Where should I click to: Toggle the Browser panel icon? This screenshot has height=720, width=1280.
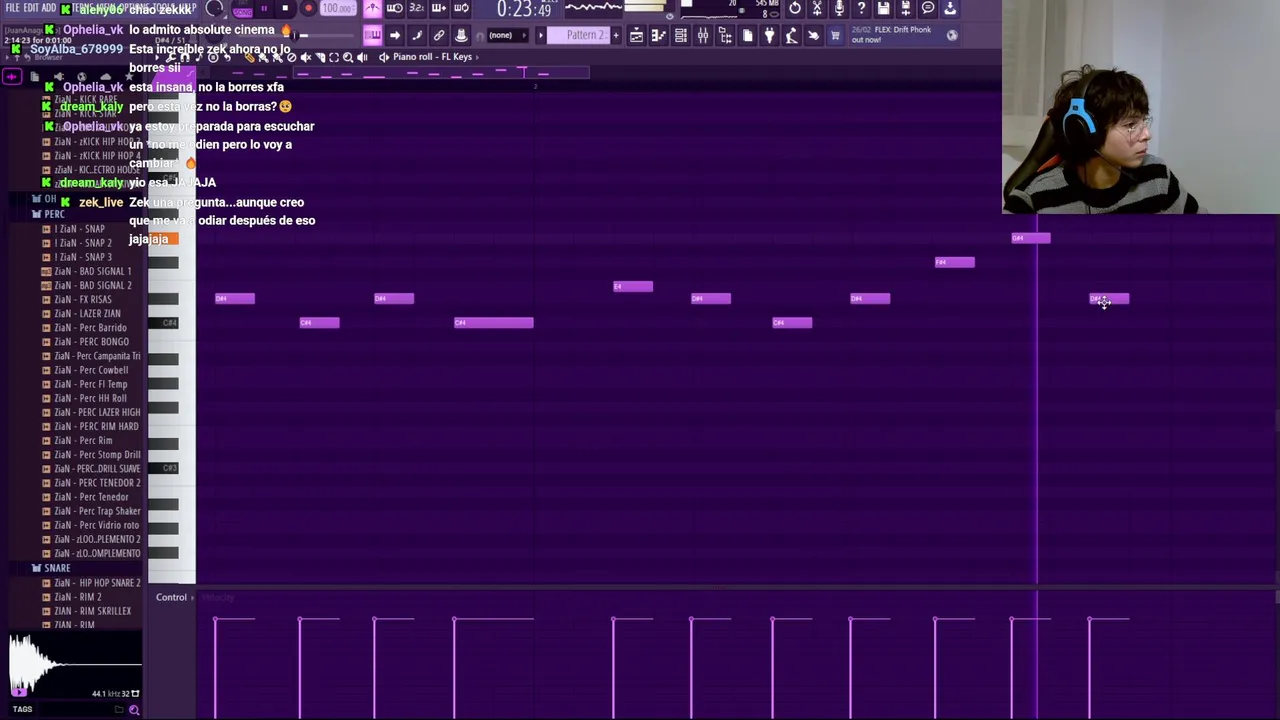pos(725,36)
